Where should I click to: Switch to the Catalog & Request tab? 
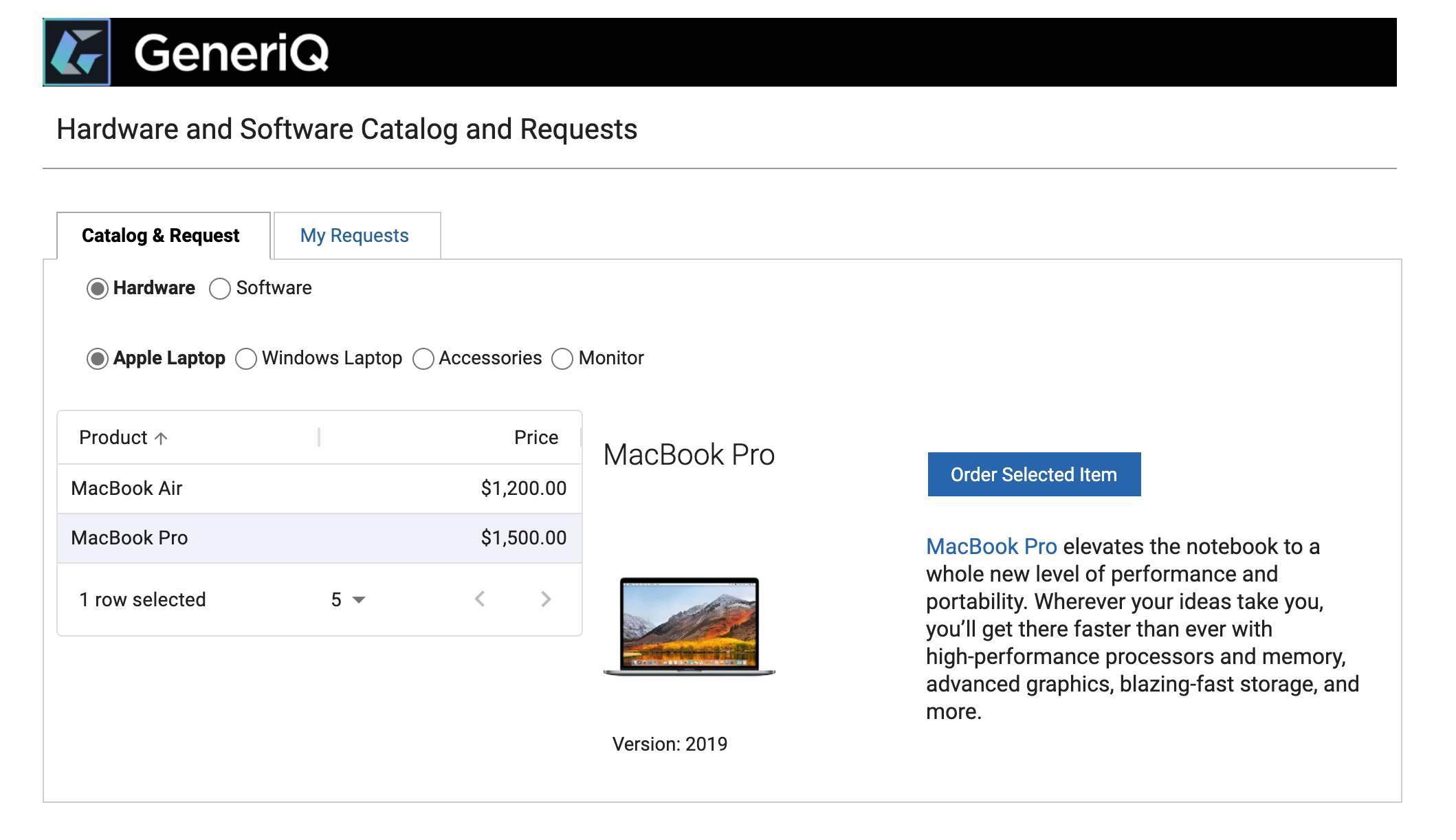pos(164,236)
